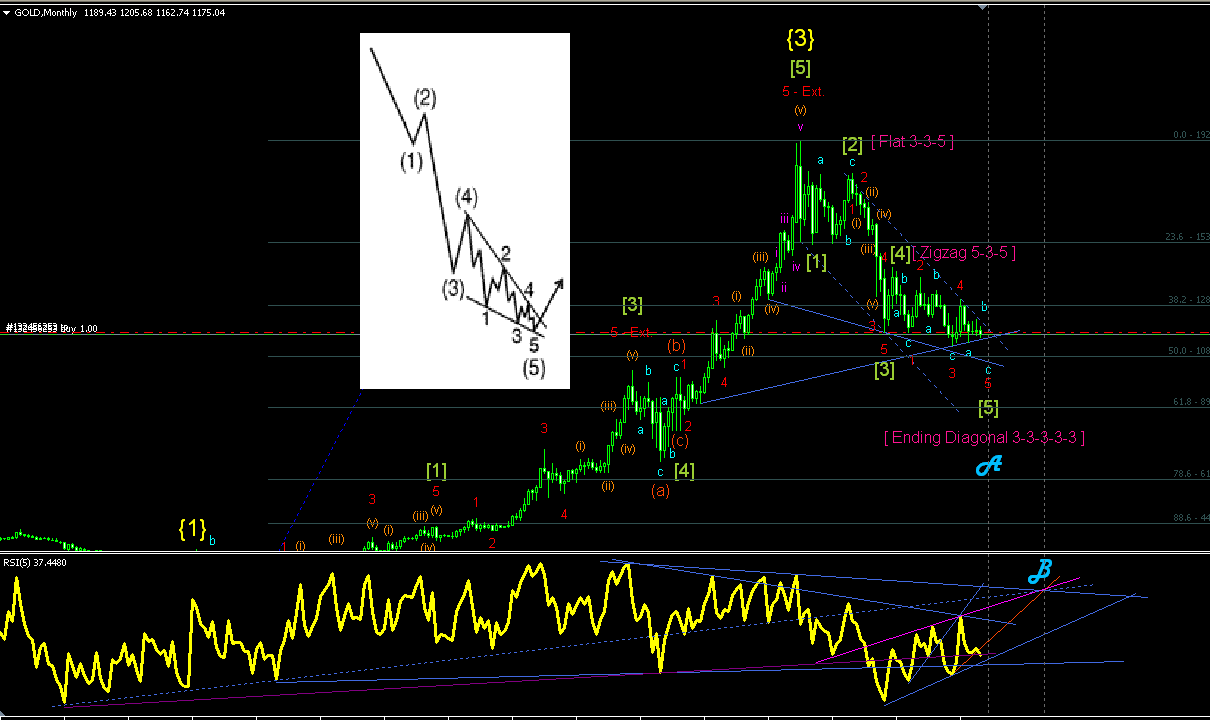Select the green [2] wave label

point(852,144)
